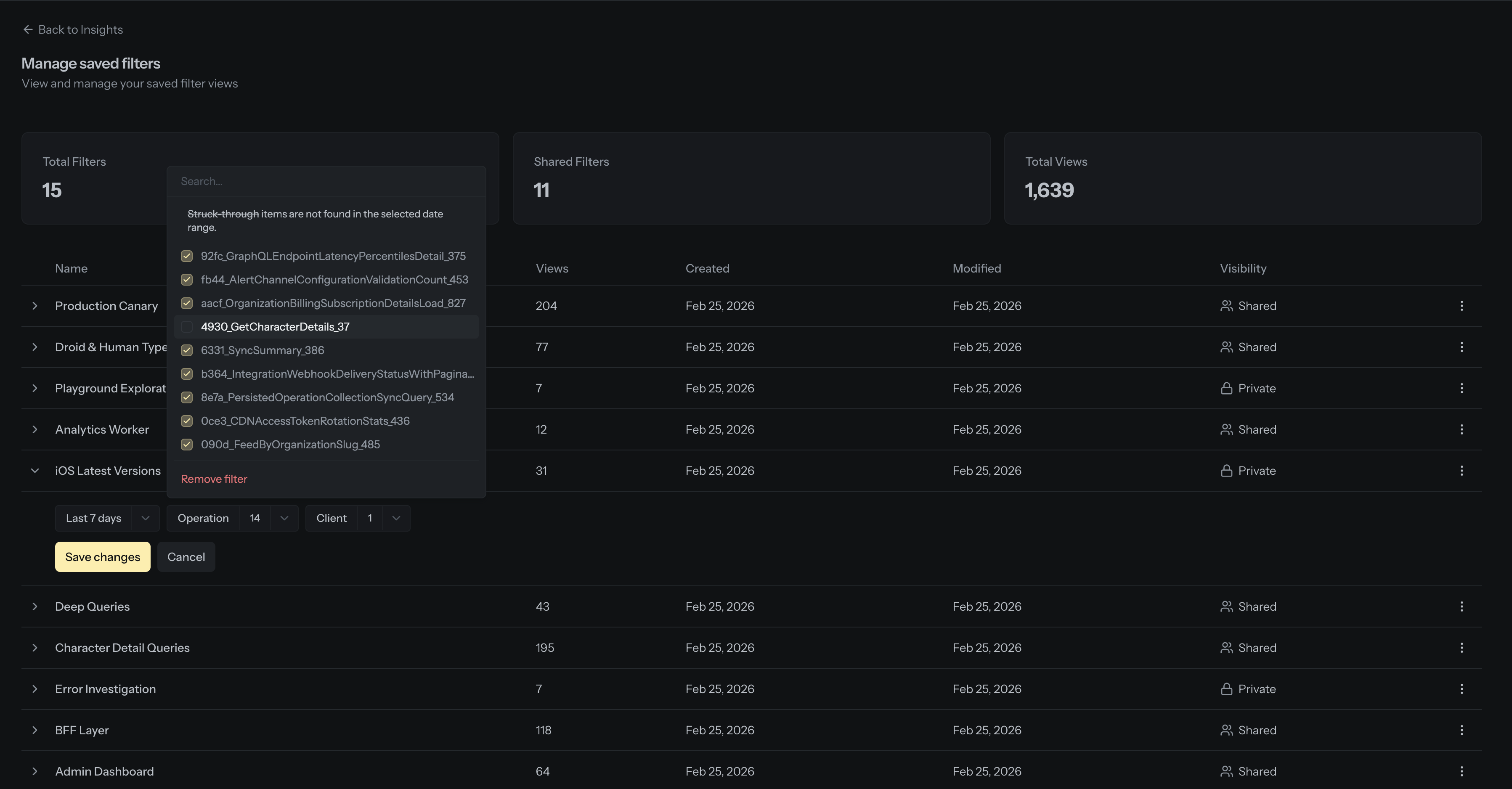The width and height of the screenshot is (1512, 789).
Task: Uncheck 6331_SyncSummary_386
Action: tap(187, 350)
